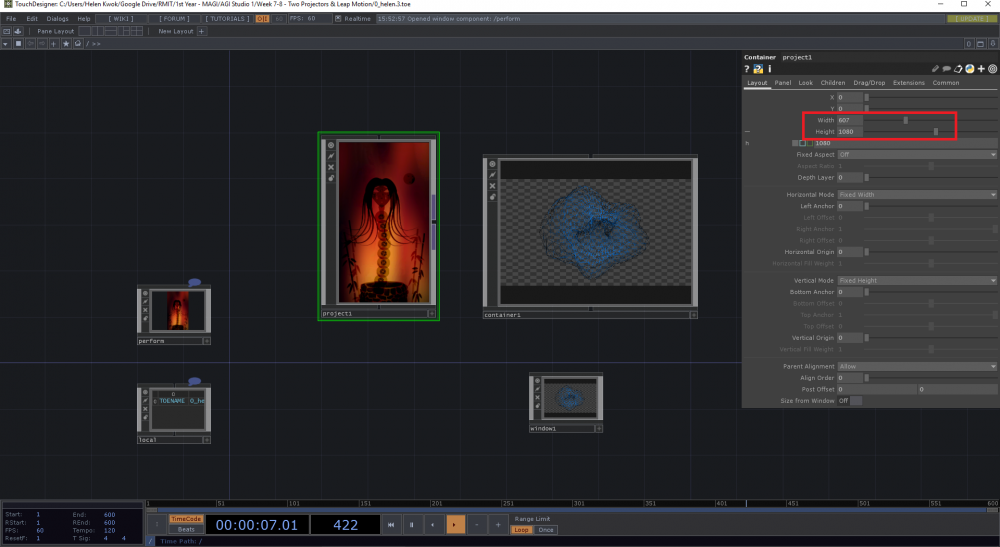Click the palette icon beside the envelope icon
1000x547 pixels.
pos(18,31)
